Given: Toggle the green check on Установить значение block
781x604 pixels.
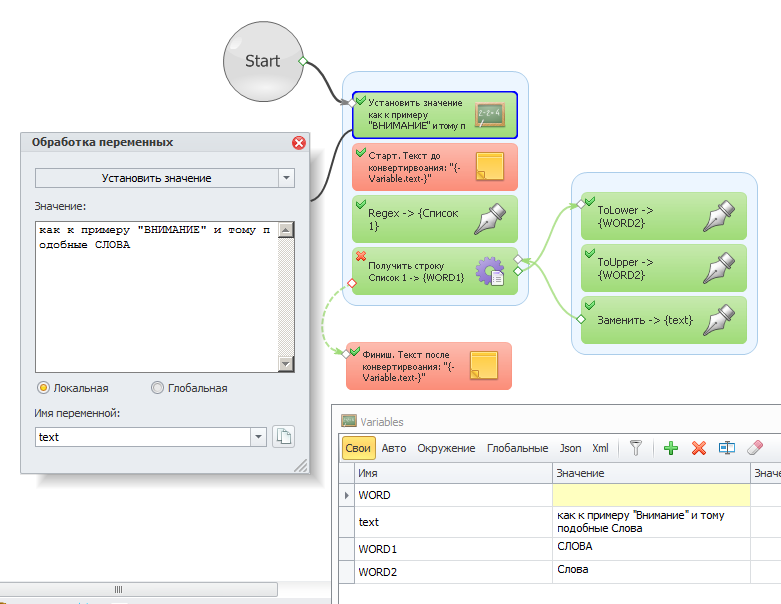Looking at the screenshot, I should 361,100.
